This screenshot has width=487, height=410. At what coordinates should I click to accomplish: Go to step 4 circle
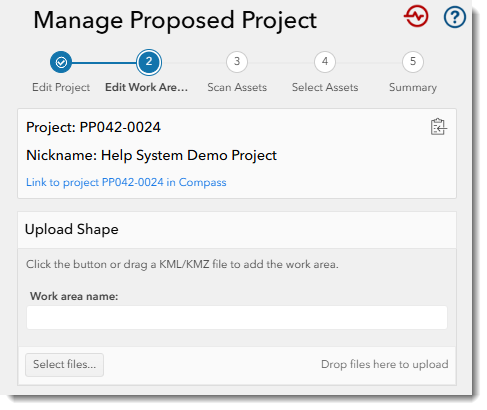pyautogui.click(x=325, y=62)
